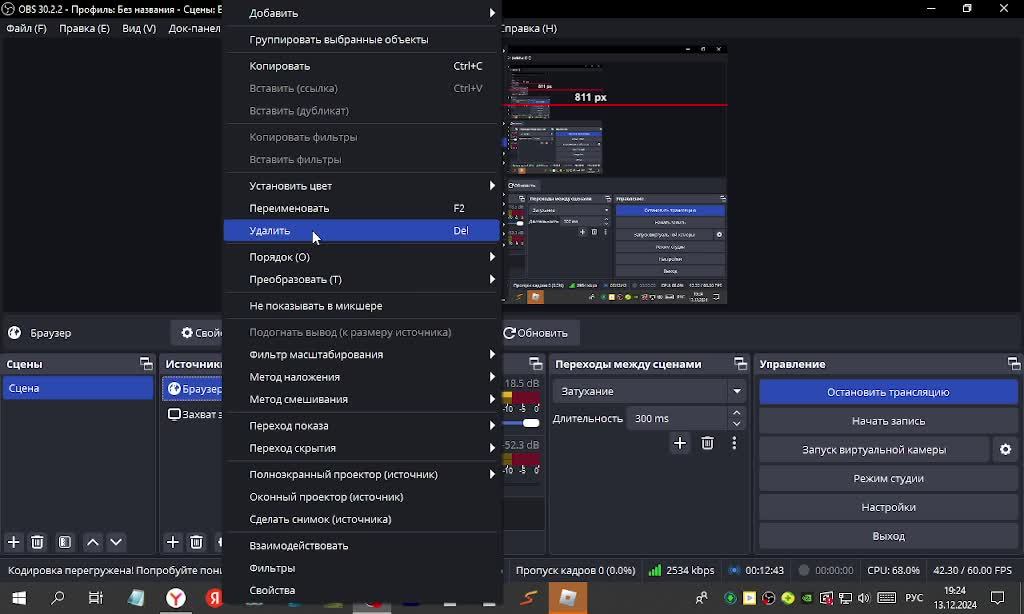Add a new scene with the plus icon

[x=14, y=542]
